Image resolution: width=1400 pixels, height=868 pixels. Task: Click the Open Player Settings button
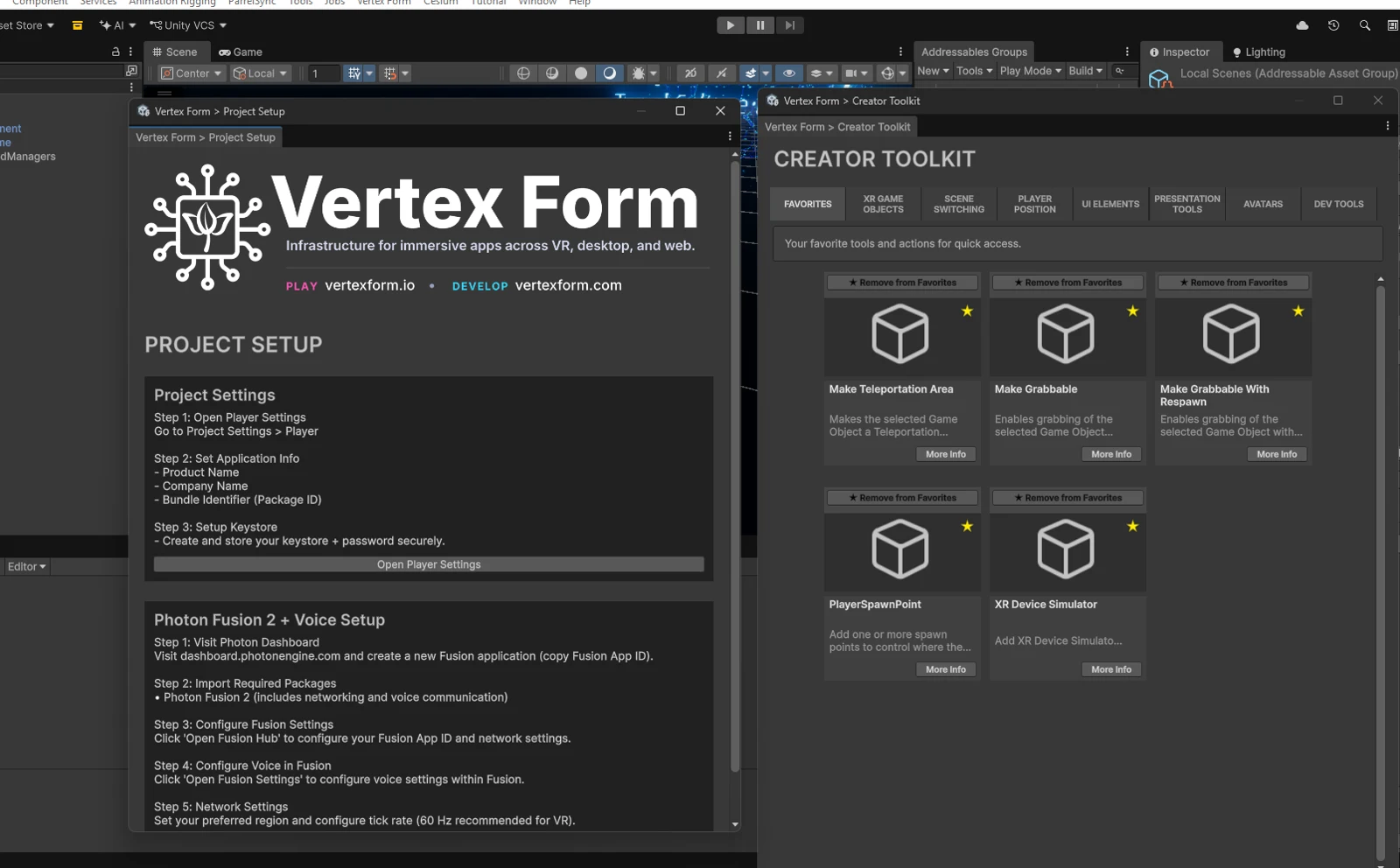pos(429,564)
